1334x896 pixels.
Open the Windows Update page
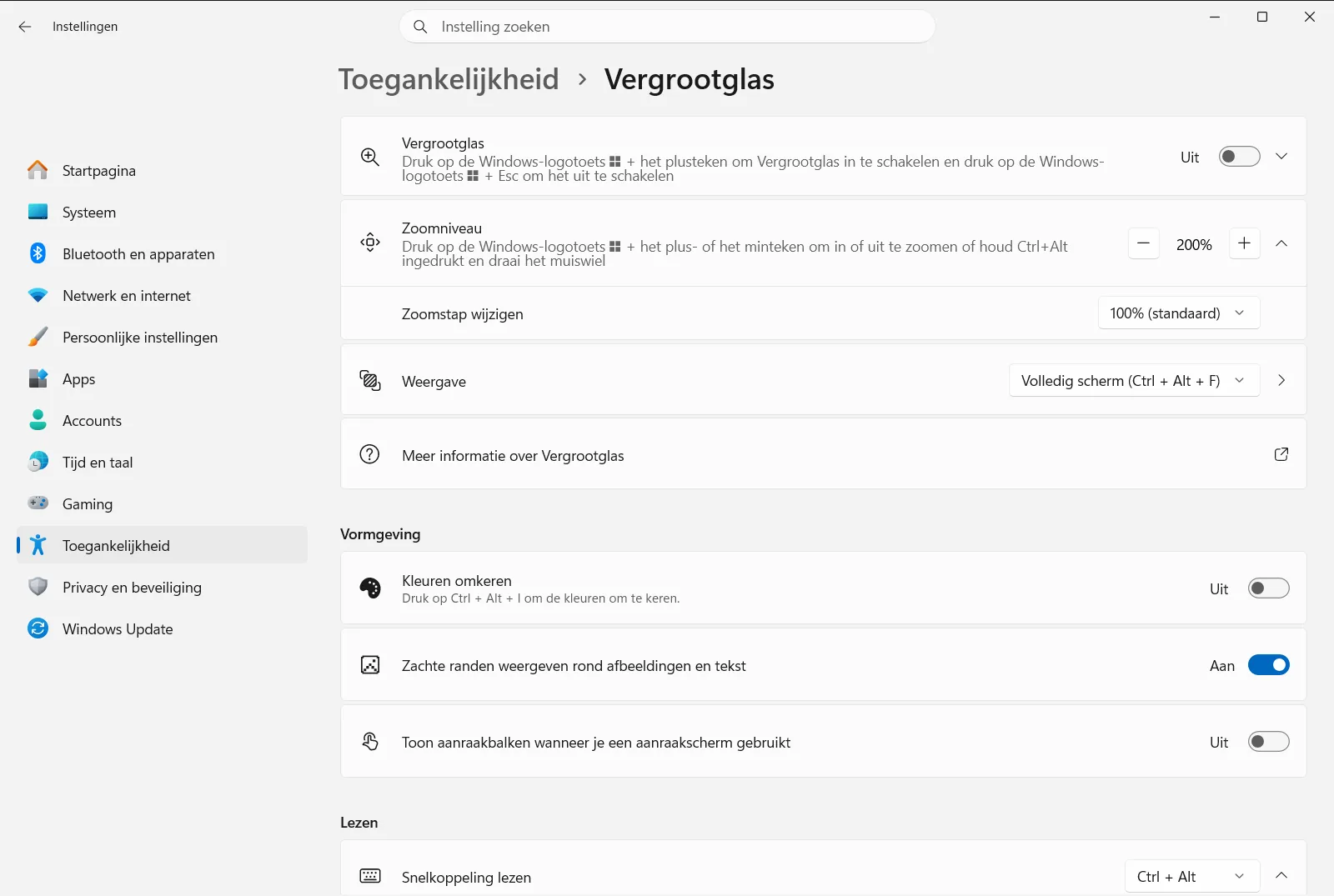[162, 628]
